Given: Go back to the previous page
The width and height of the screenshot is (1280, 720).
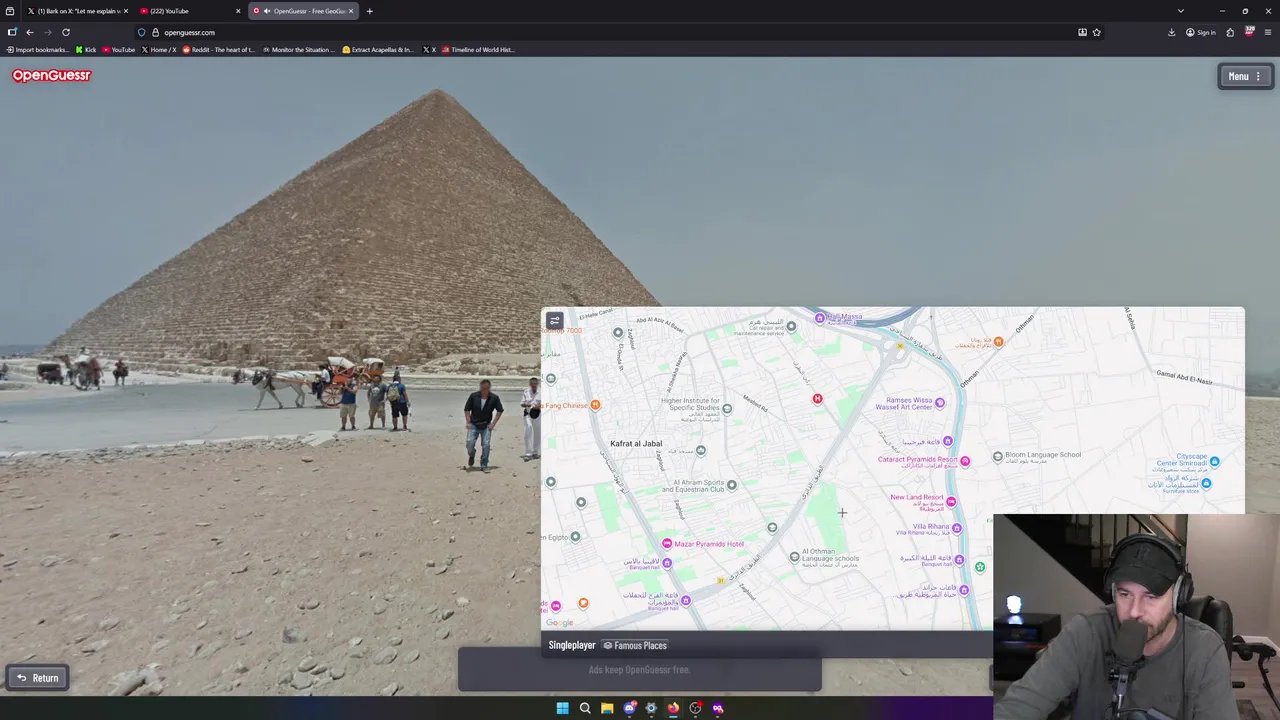Looking at the screenshot, I should click(30, 32).
